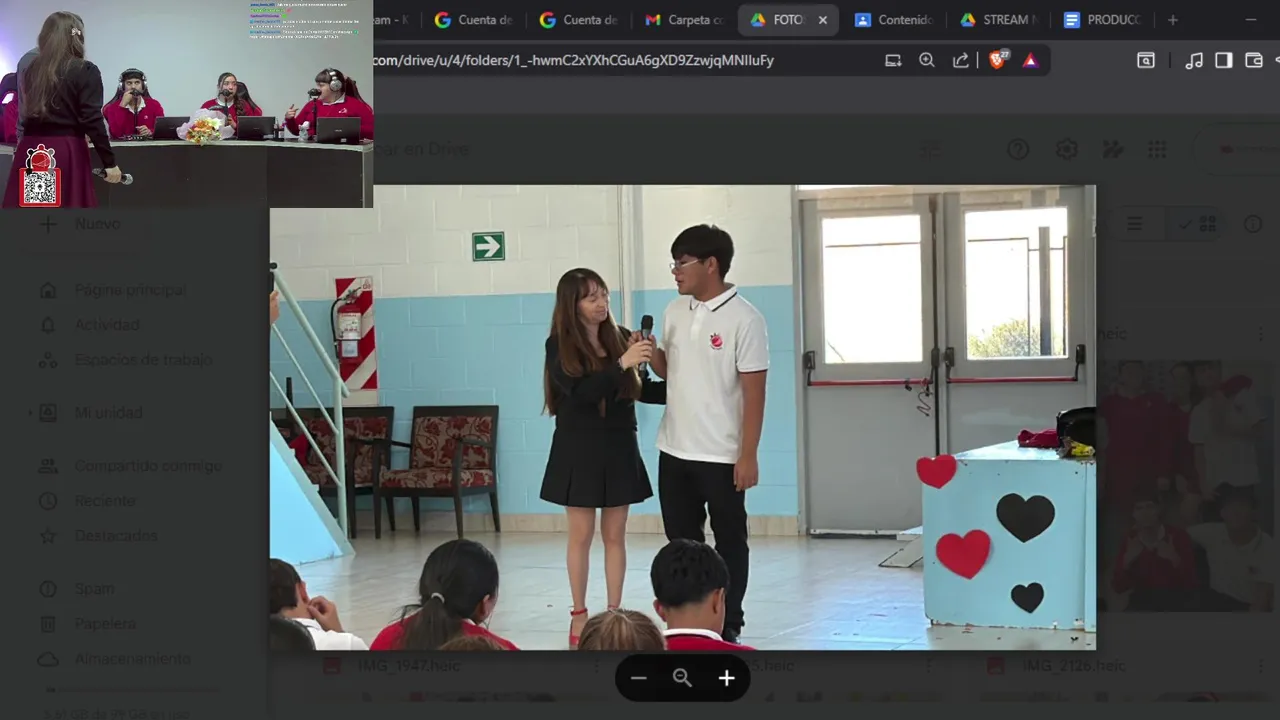
Task: Open the media control music note icon
Action: tap(1194, 60)
